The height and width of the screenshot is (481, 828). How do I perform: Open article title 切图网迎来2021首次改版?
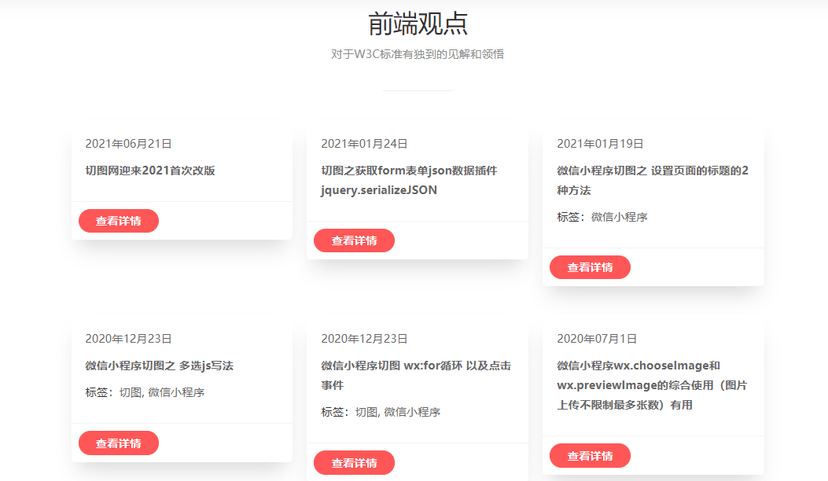(x=150, y=171)
